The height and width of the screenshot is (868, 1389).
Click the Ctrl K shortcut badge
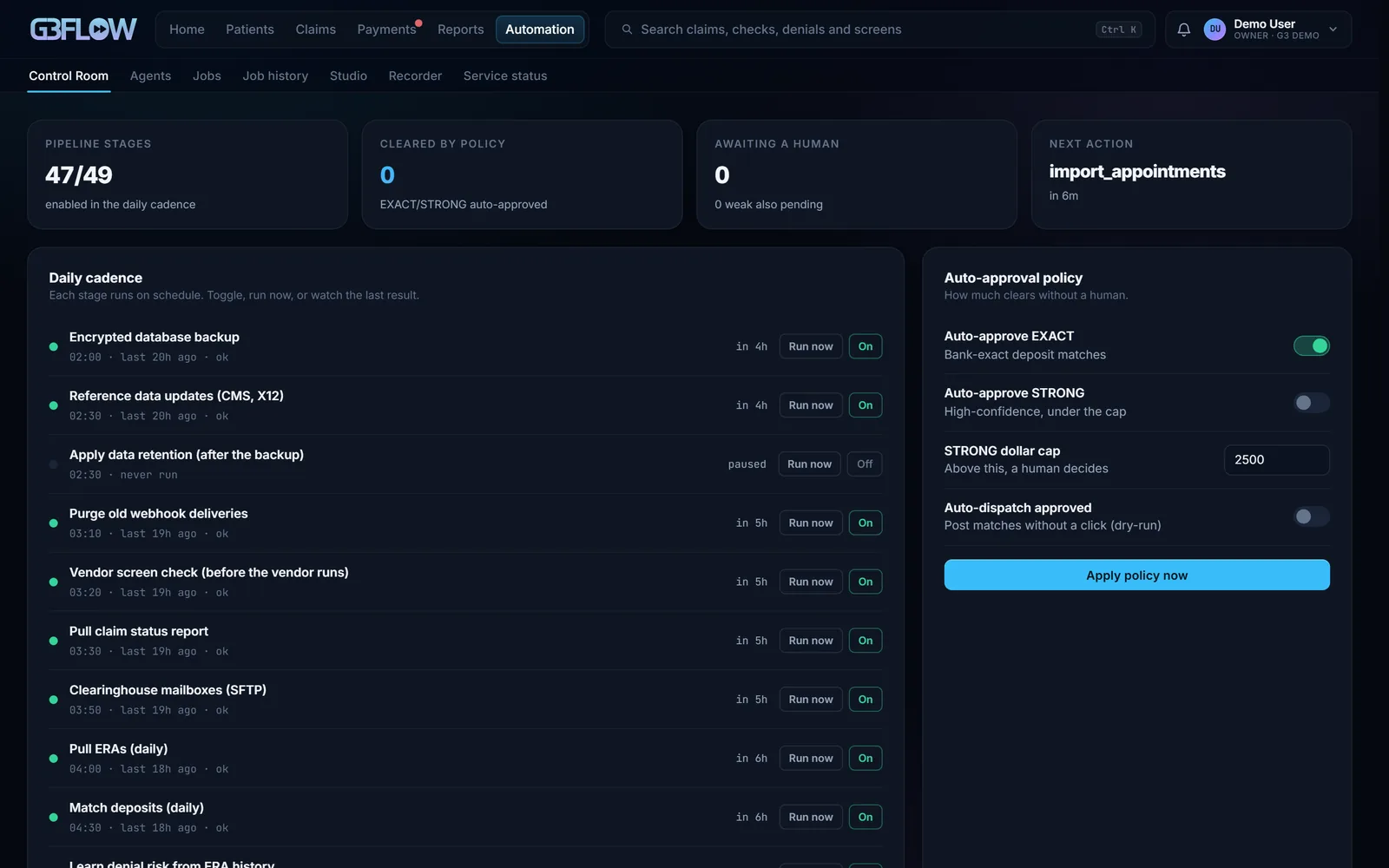(1118, 30)
